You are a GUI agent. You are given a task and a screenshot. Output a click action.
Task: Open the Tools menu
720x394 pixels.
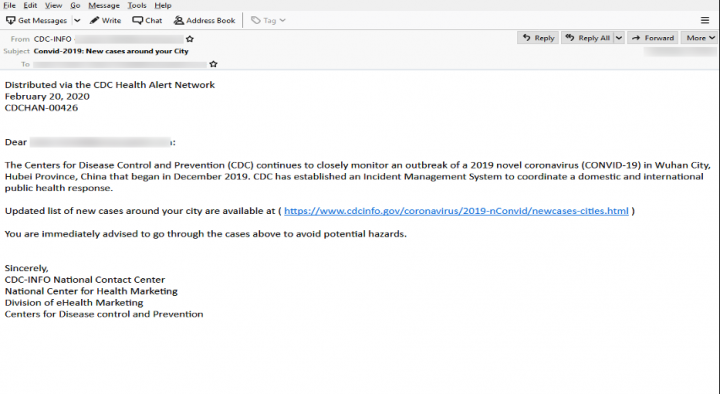(x=137, y=6)
